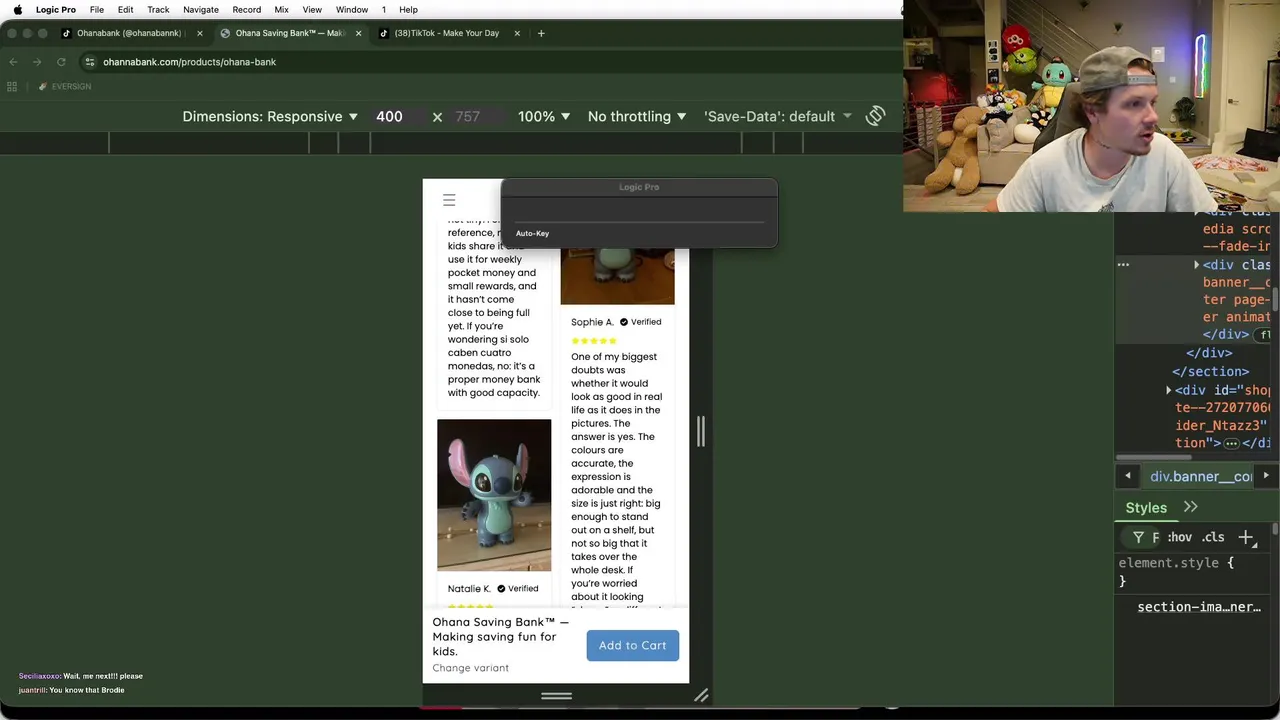Open the apps grid in bookmarks bar
This screenshot has width=1280, height=720.
point(12,87)
